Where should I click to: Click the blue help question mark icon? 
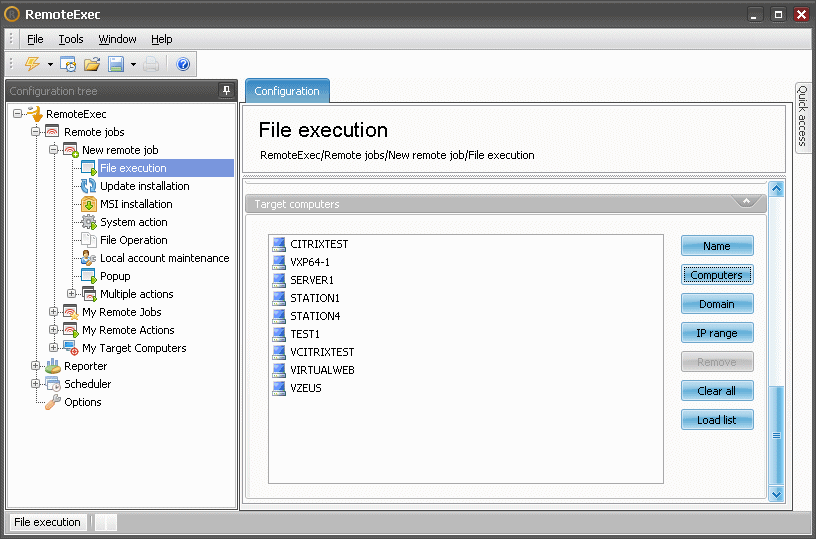(x=183, y=64)
